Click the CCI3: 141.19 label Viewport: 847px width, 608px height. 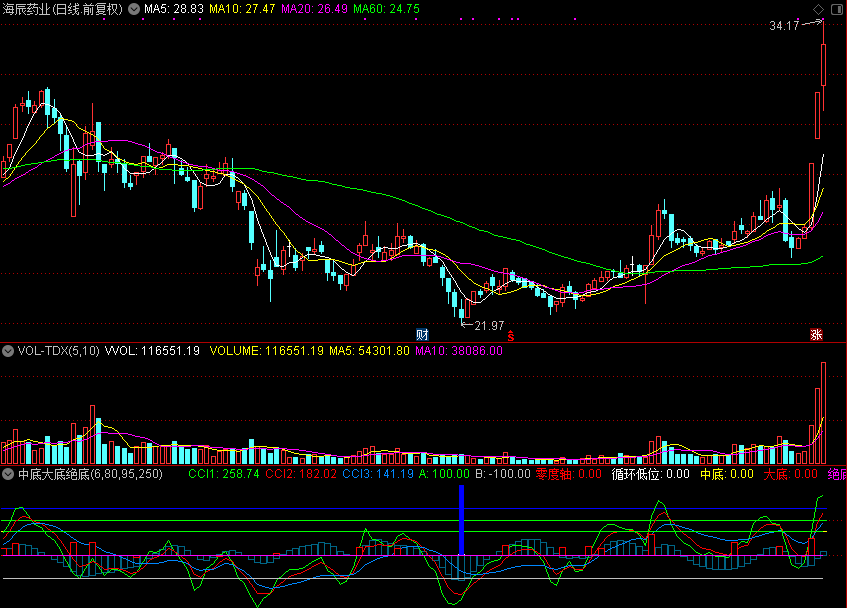[x=378, y=474]
